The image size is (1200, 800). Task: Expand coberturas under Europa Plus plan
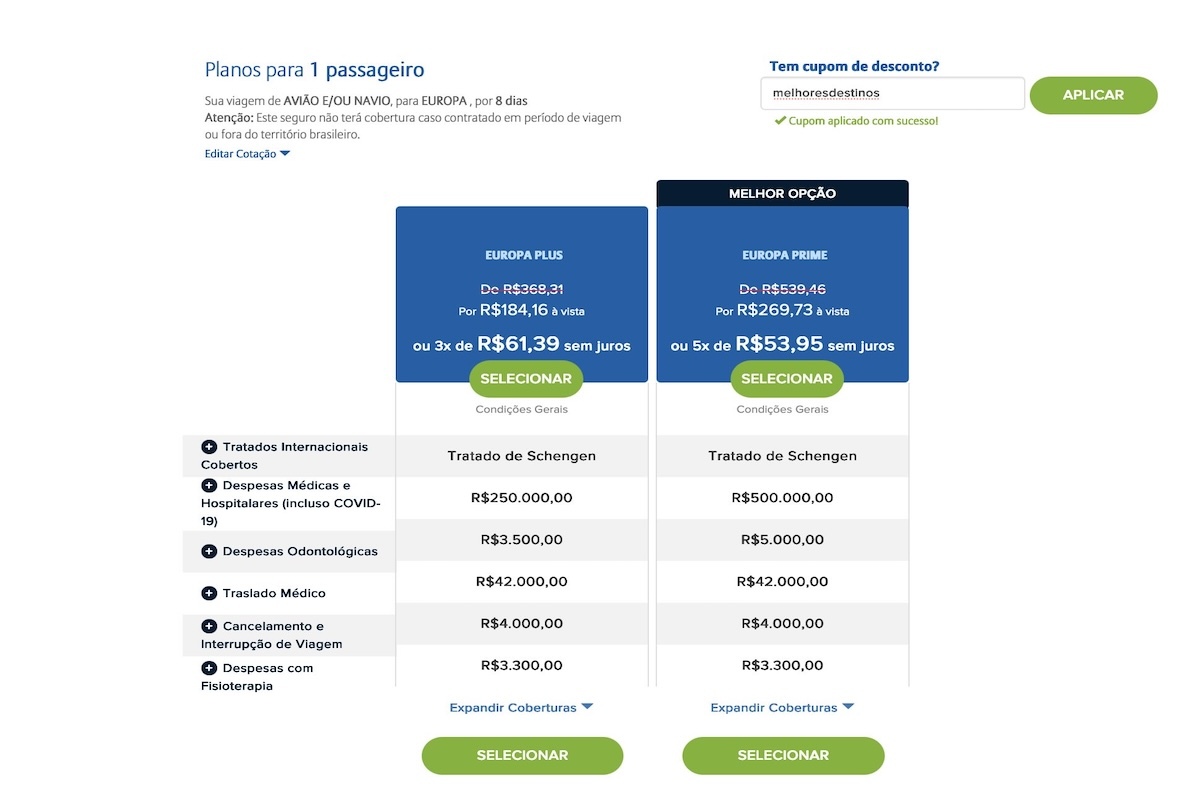click(x=521, y=707)
